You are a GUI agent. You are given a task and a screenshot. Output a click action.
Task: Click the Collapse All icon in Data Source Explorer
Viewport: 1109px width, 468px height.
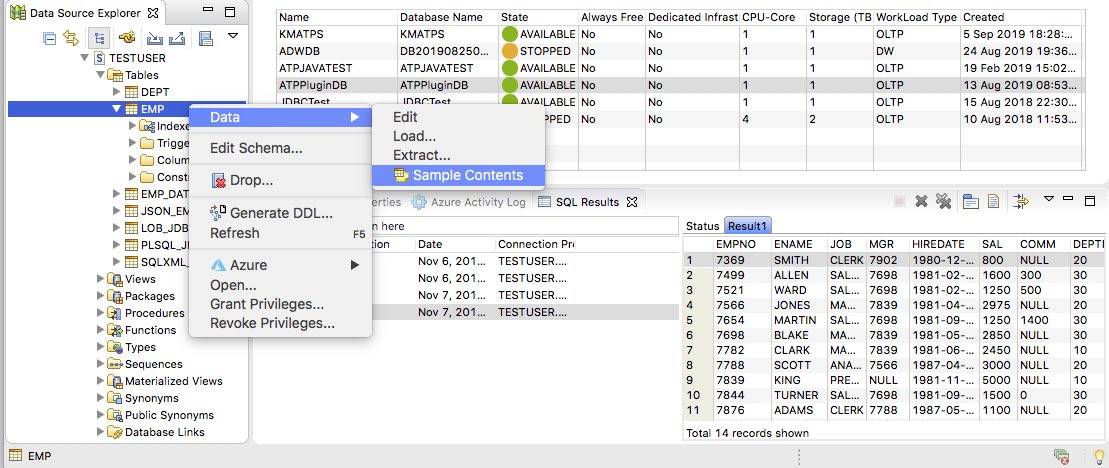[51, 38]
